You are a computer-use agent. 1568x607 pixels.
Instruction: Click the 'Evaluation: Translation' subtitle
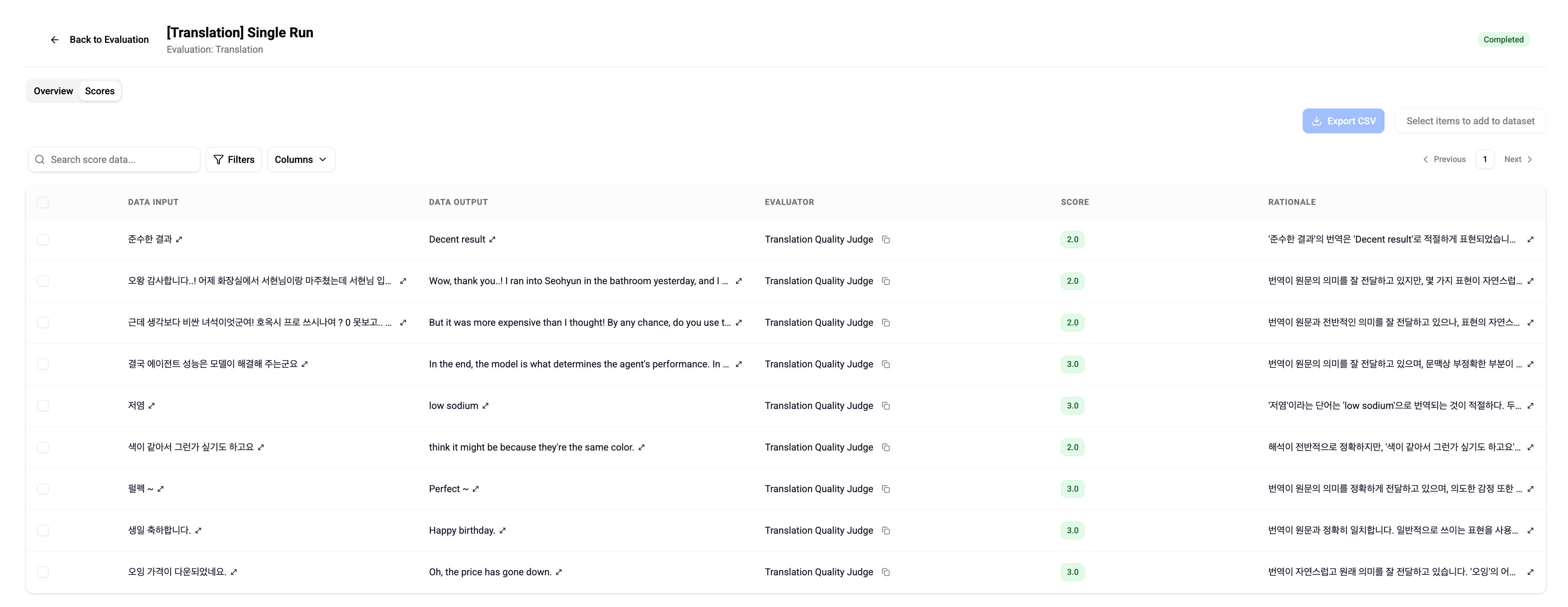pos(215,50)
